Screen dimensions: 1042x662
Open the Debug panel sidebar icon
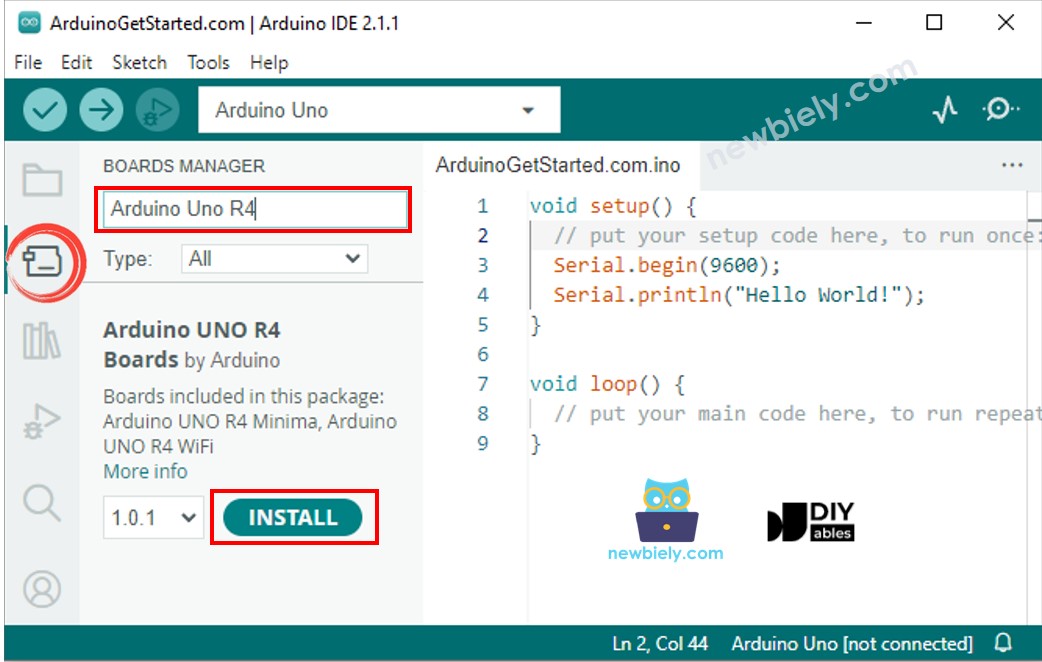[41, 420]
